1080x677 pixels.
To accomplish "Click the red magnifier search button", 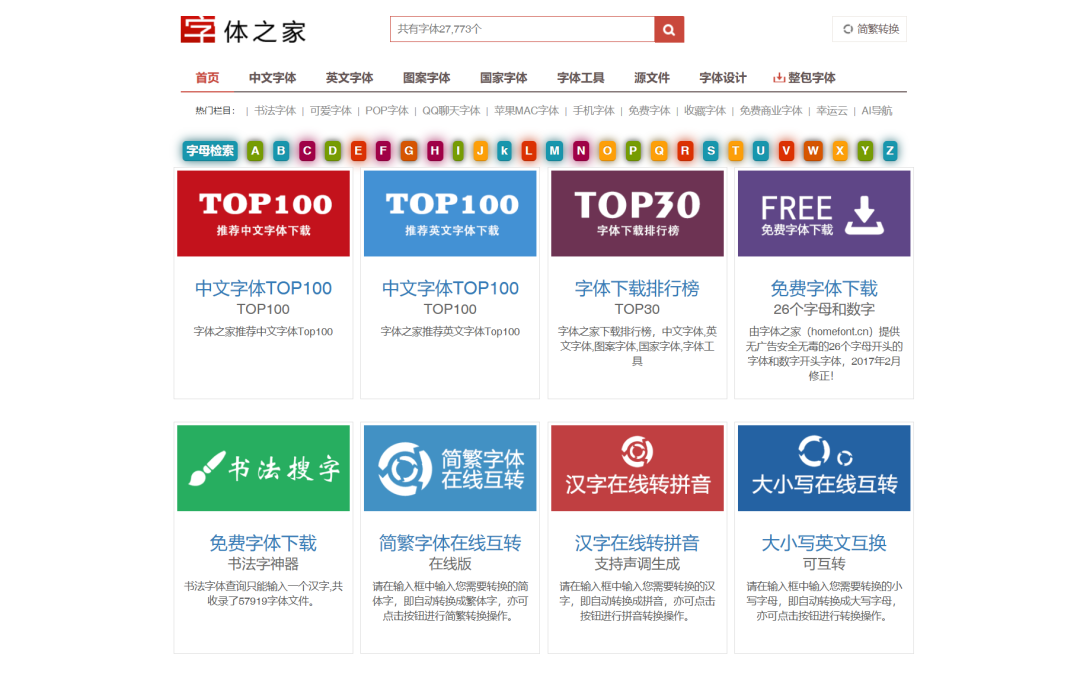I will tap(669, 29).
